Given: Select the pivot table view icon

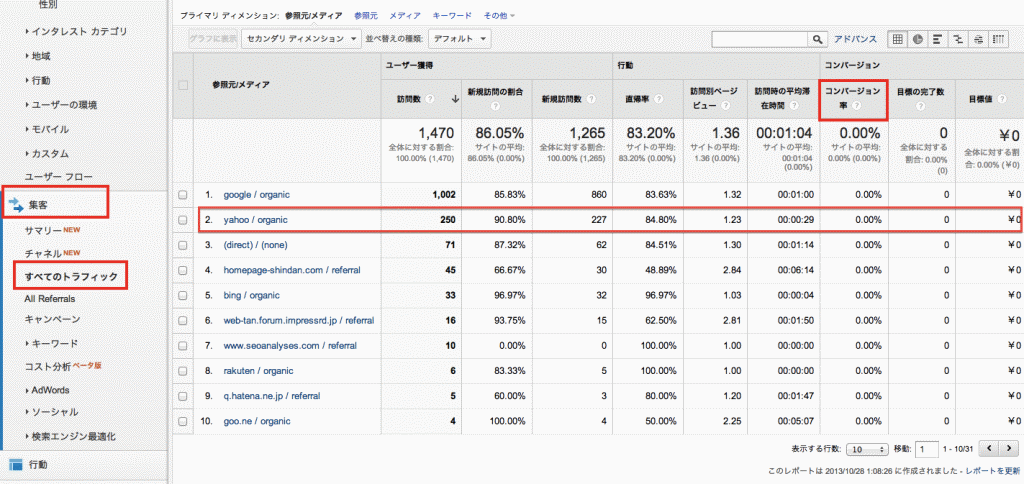Looking at the screenshot, I should (997, 39).
